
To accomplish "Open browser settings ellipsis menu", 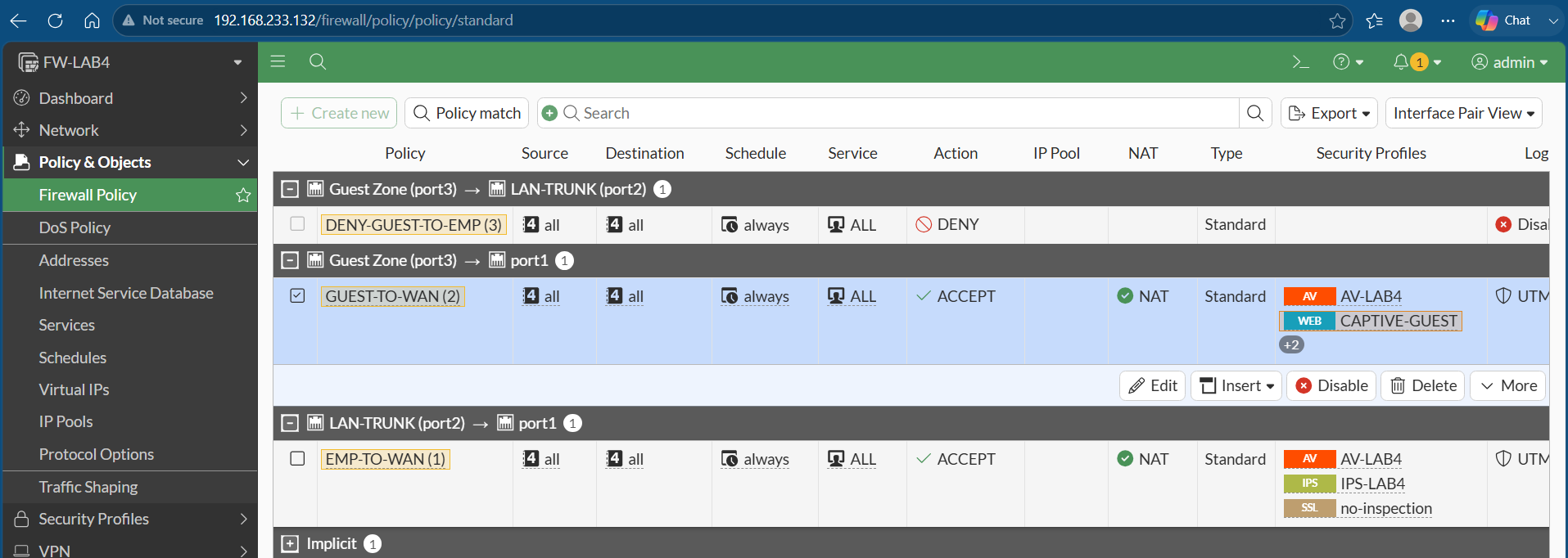I will 1448,20.
